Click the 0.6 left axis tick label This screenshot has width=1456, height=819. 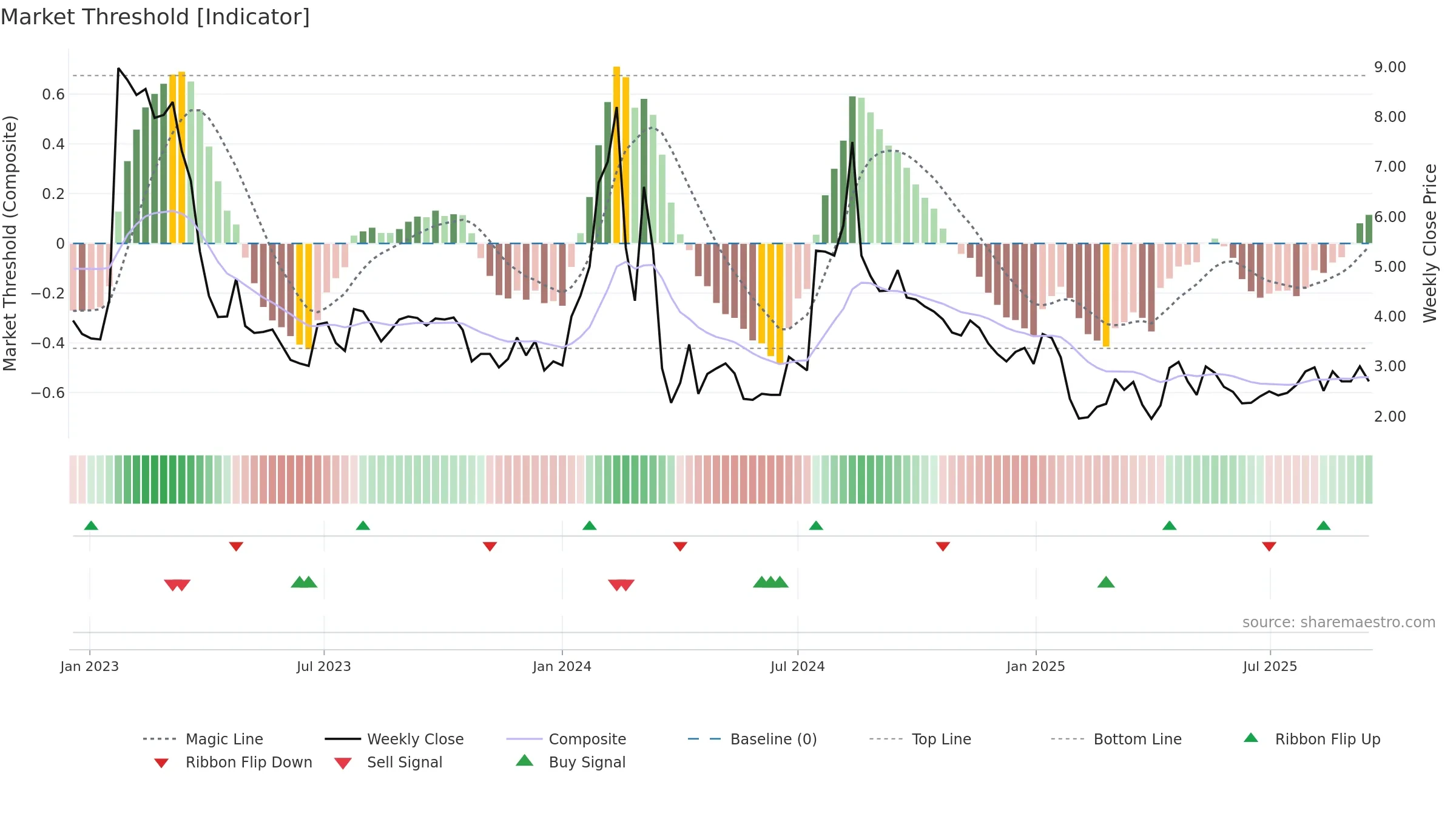[53, 95]
